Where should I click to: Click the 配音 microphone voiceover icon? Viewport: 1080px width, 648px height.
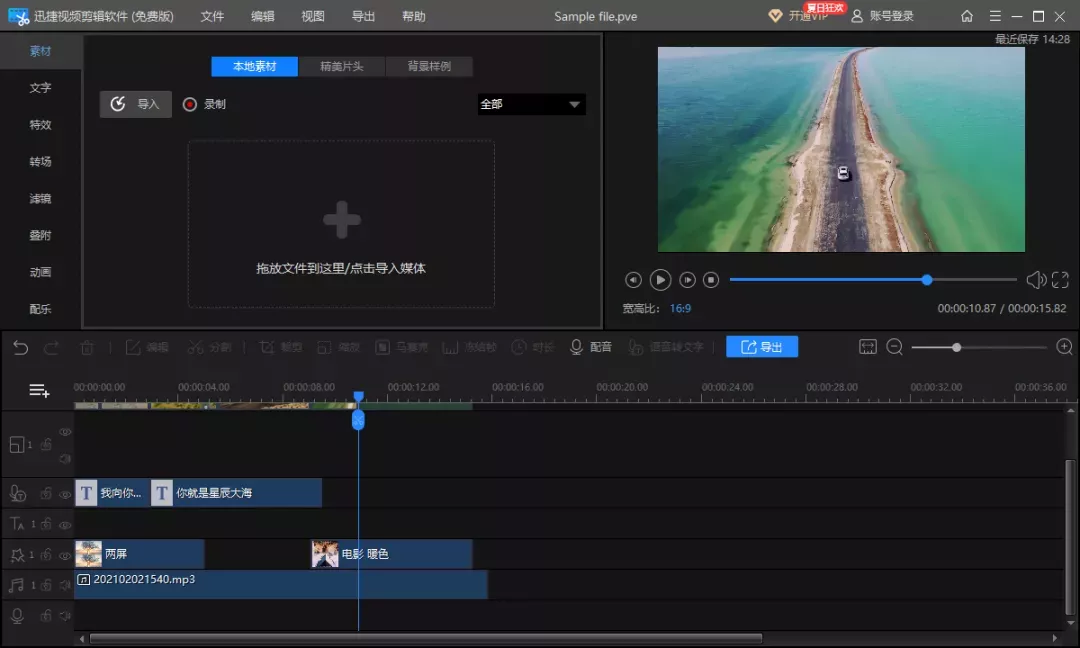(x=577, y=347)
